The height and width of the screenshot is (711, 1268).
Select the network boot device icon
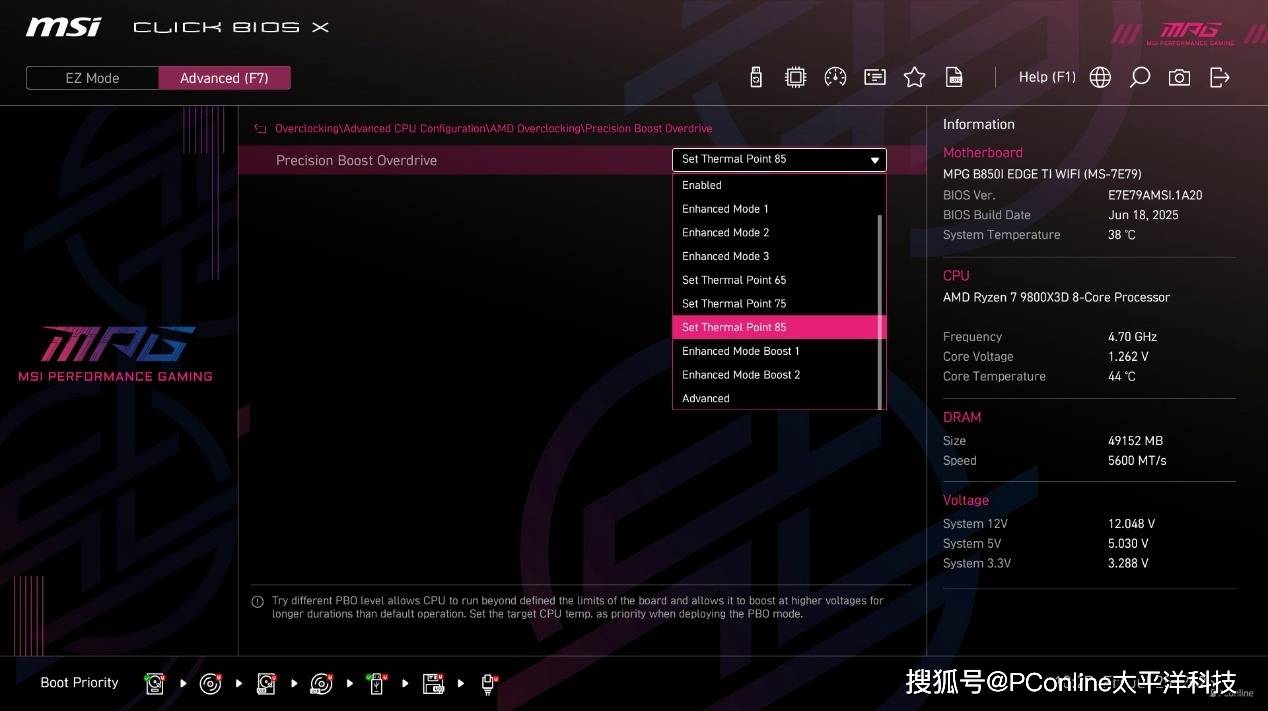coord(489,683)
